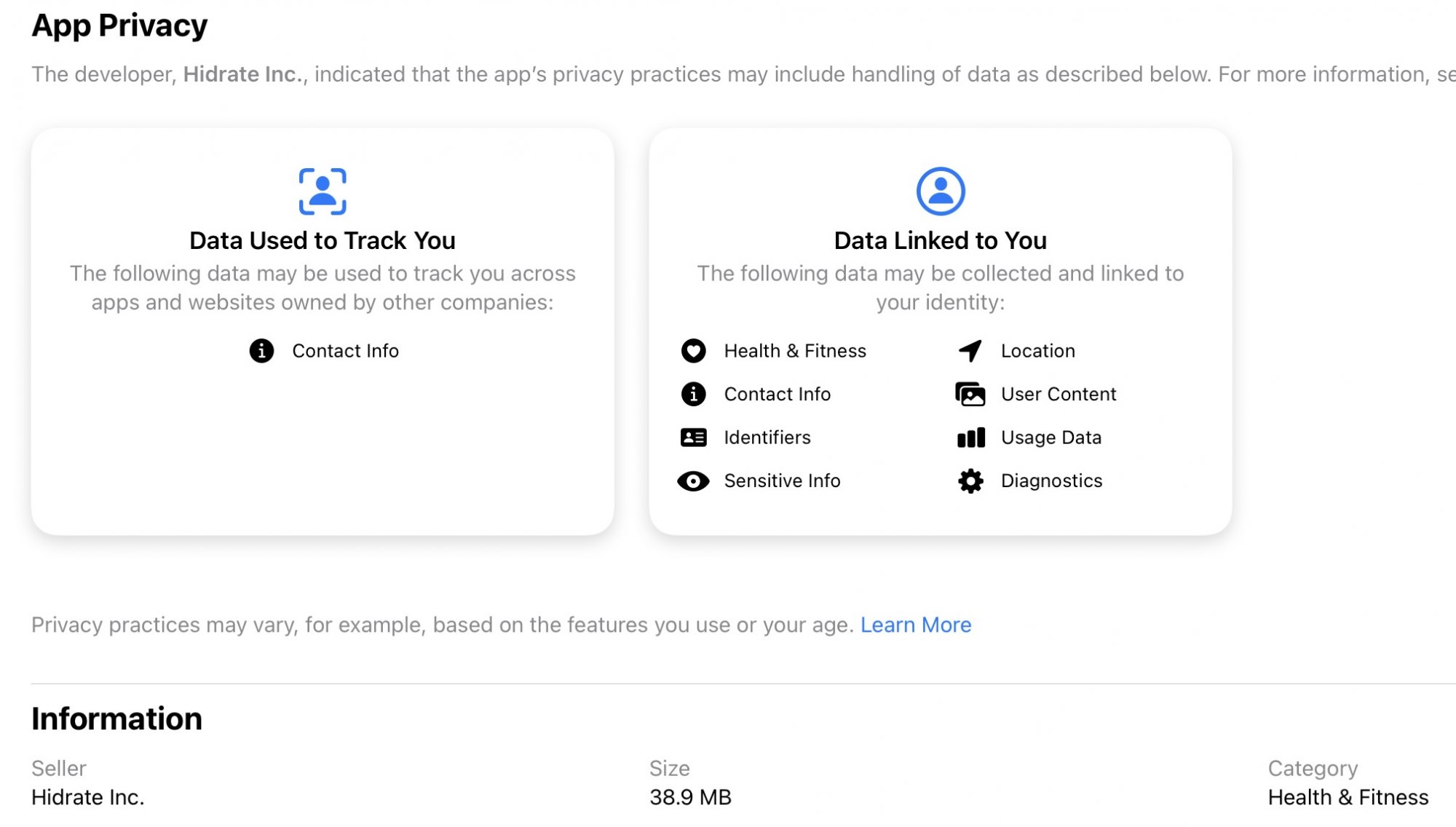1456x827 pixels.
Task: Click the Data Linked to You heading
Action: (x=941, y=240)
